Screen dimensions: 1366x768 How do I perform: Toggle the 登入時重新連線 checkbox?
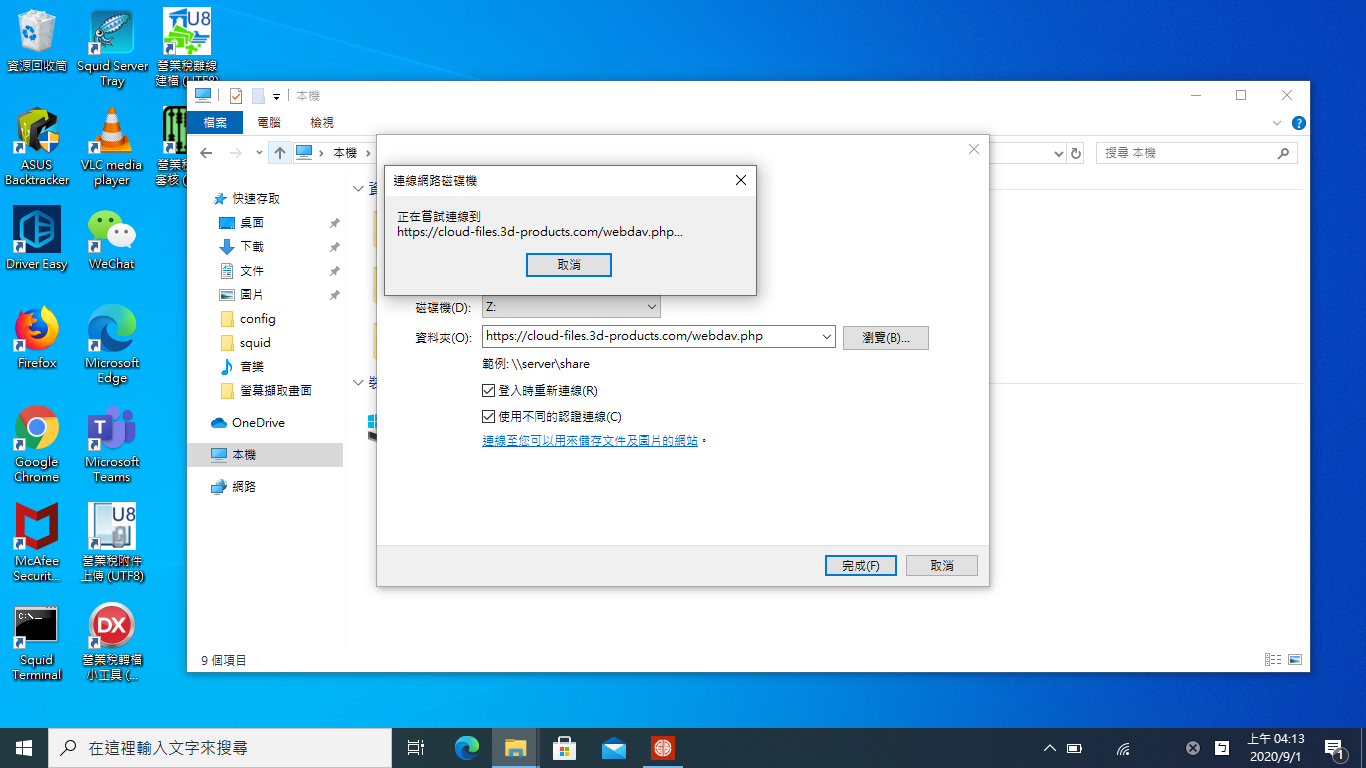tap(489, 391)
